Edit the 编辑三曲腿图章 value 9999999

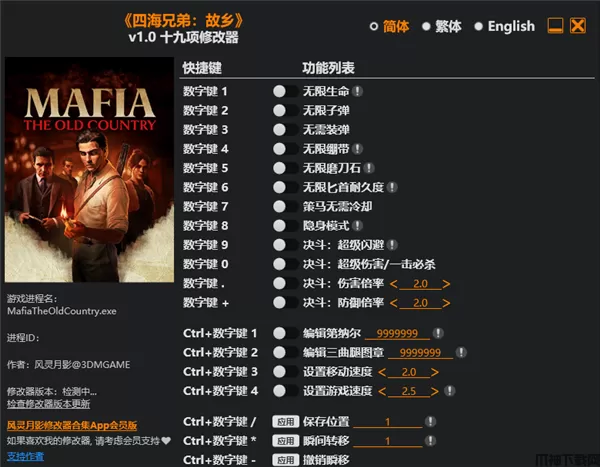point(420,353)
